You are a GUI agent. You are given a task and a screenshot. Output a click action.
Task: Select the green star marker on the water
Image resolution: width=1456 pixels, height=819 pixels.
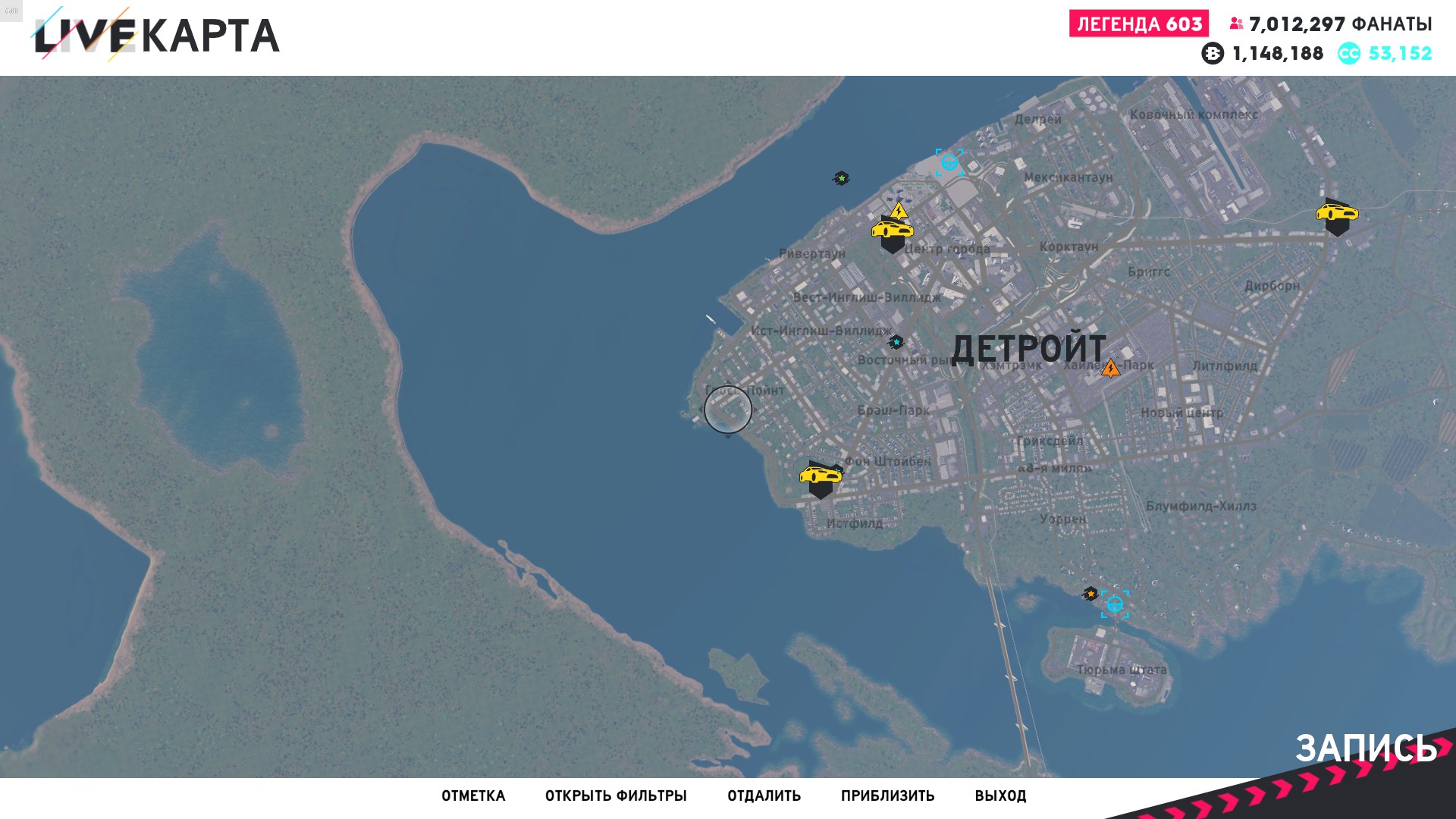[x=841, y=178]
